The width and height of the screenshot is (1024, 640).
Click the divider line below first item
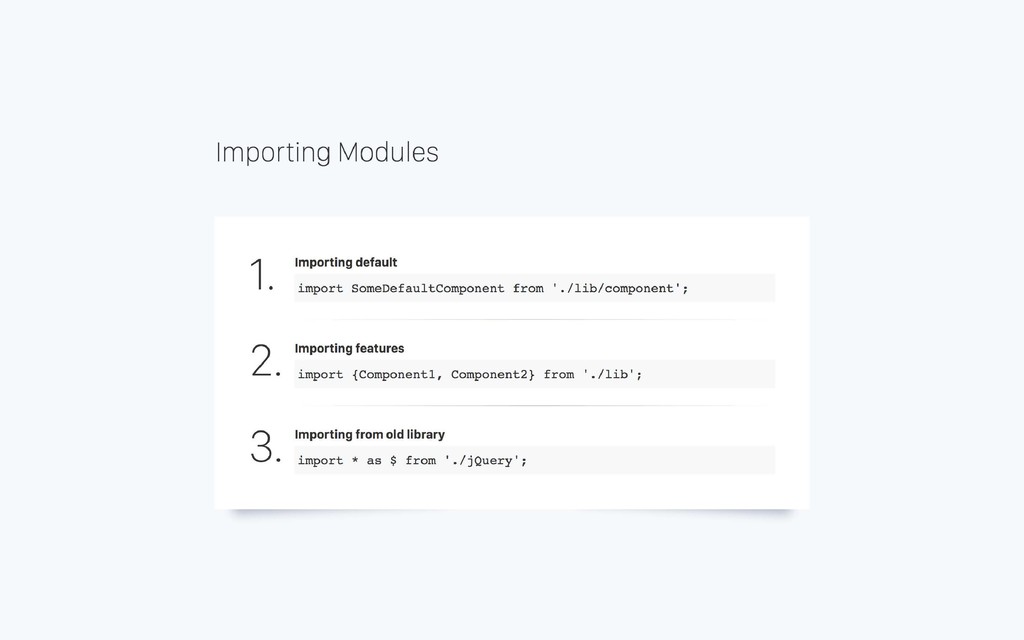click(534, 319)
